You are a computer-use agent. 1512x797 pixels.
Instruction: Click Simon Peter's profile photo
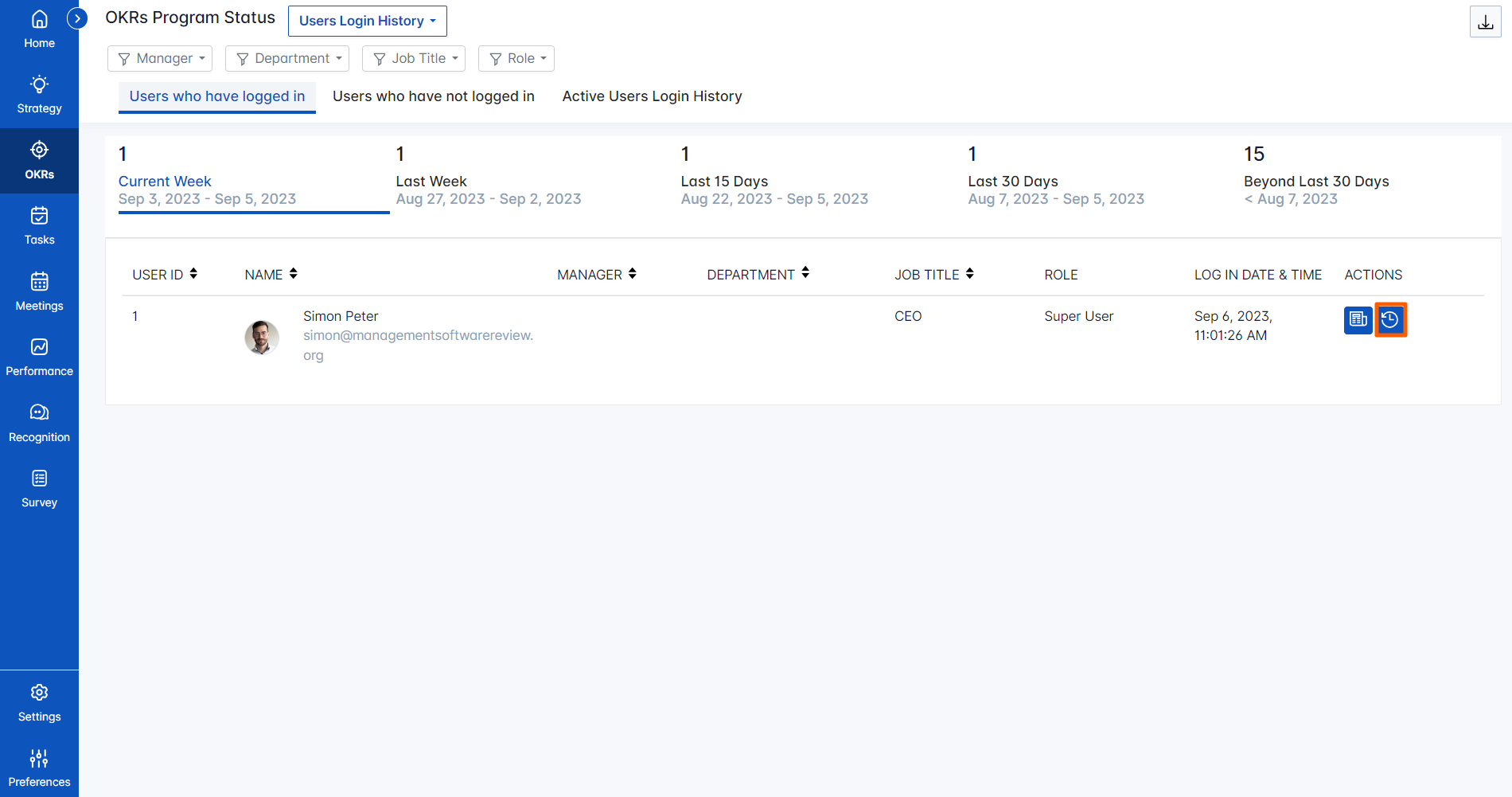tap(262, 338)
